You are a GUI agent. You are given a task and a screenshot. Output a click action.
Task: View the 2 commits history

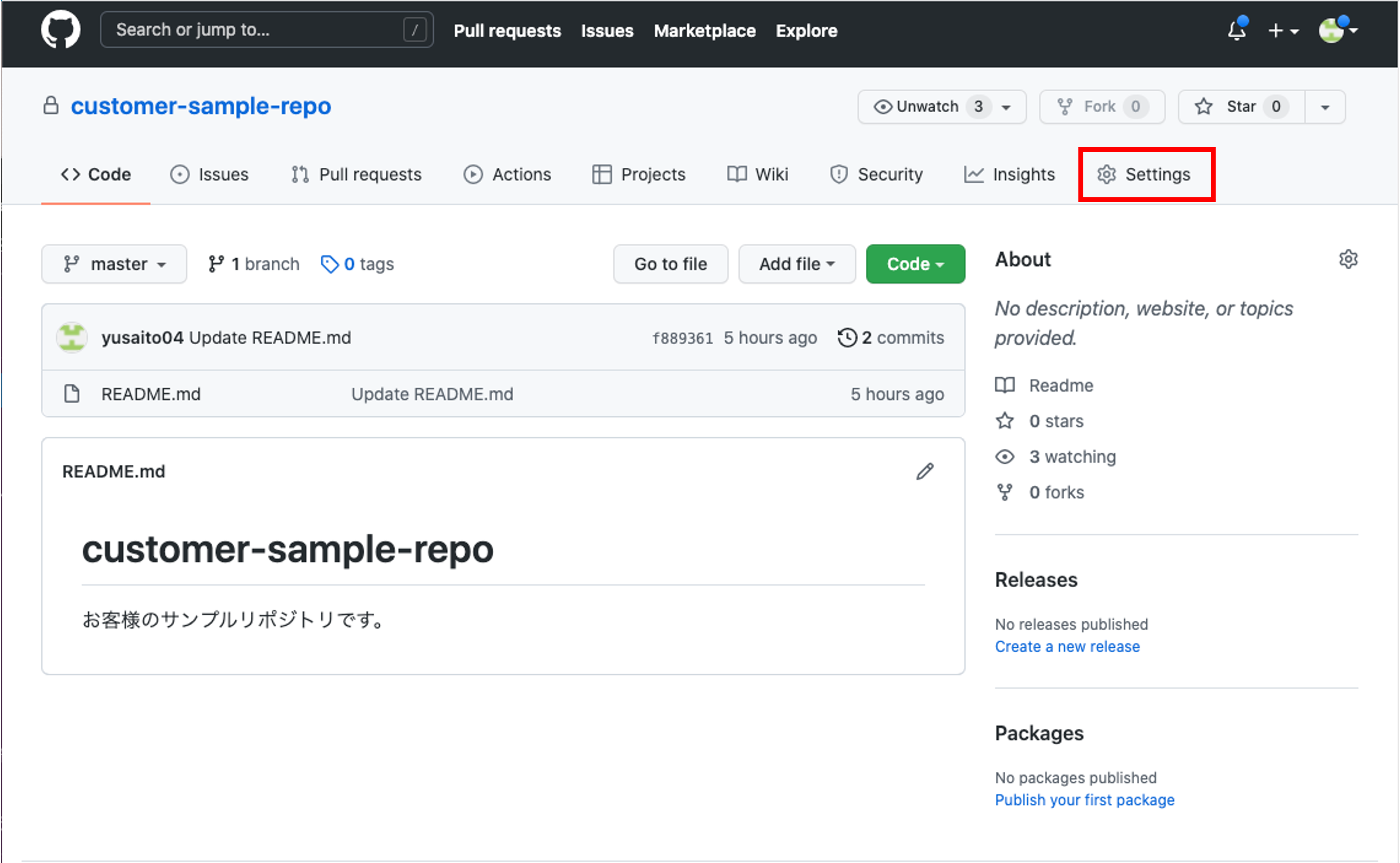point(890,338)
